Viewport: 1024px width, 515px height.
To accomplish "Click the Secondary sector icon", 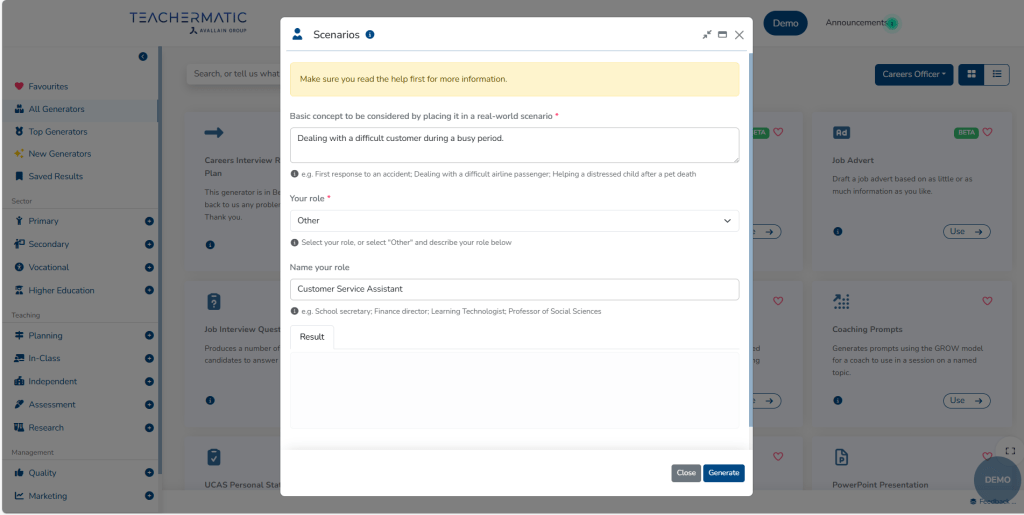I will (19, 243).
